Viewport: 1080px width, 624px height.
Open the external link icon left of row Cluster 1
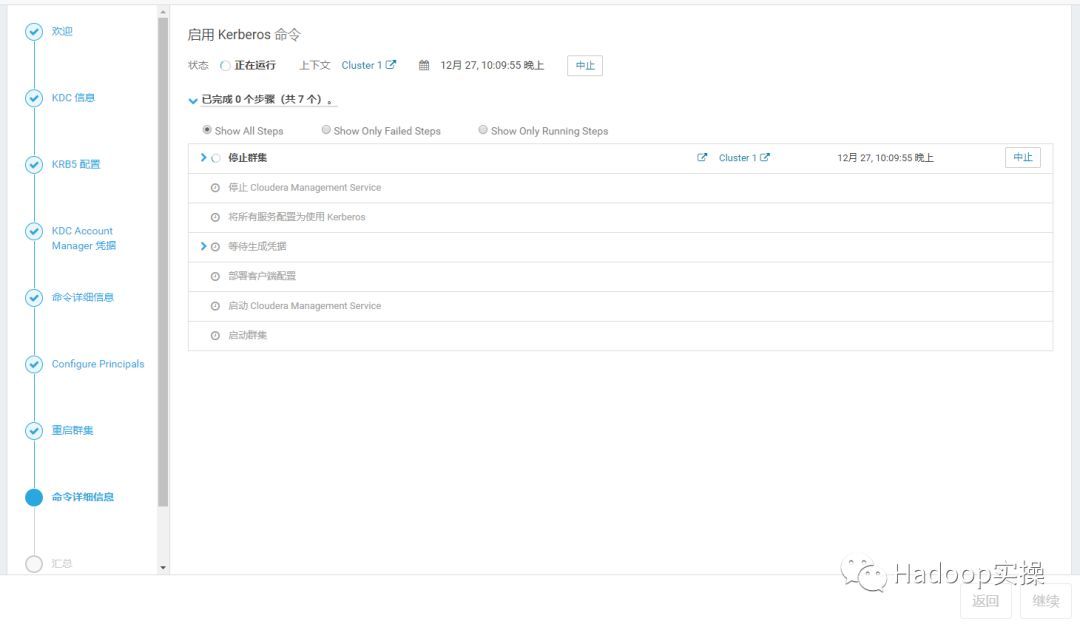tap(702, 158)
